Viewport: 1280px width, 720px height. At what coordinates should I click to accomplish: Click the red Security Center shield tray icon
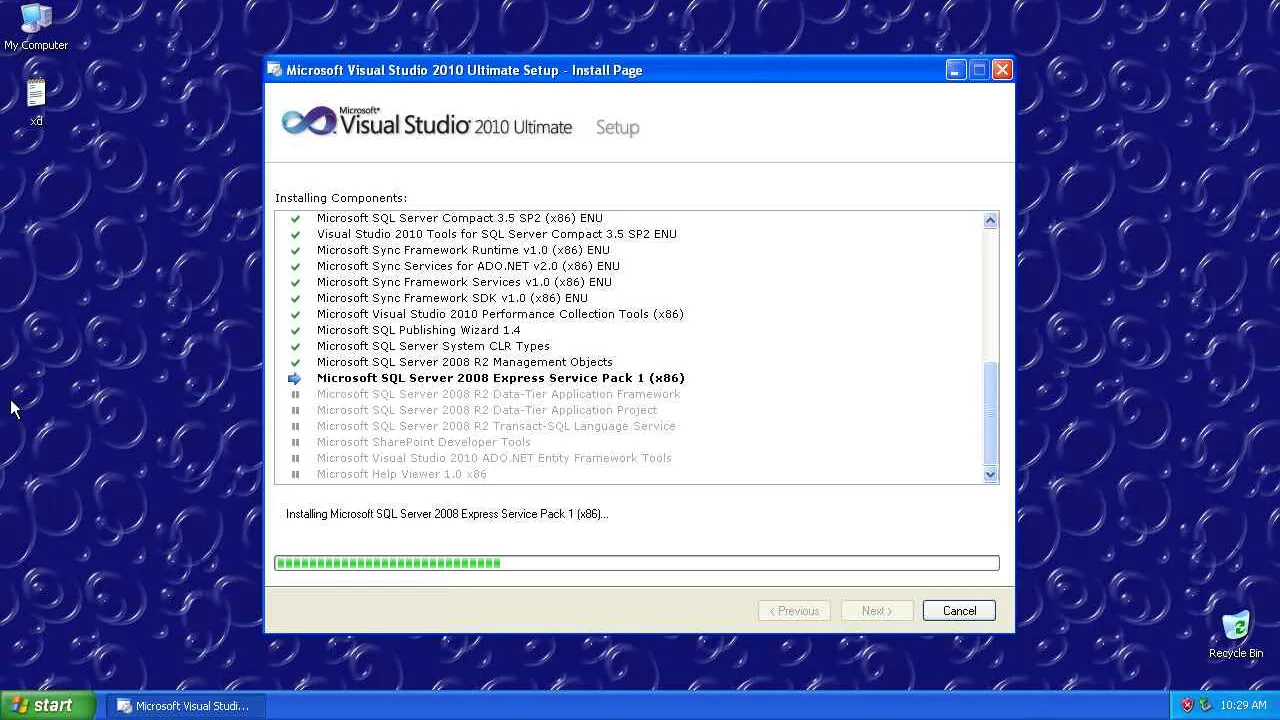[x=1187, y=705]
